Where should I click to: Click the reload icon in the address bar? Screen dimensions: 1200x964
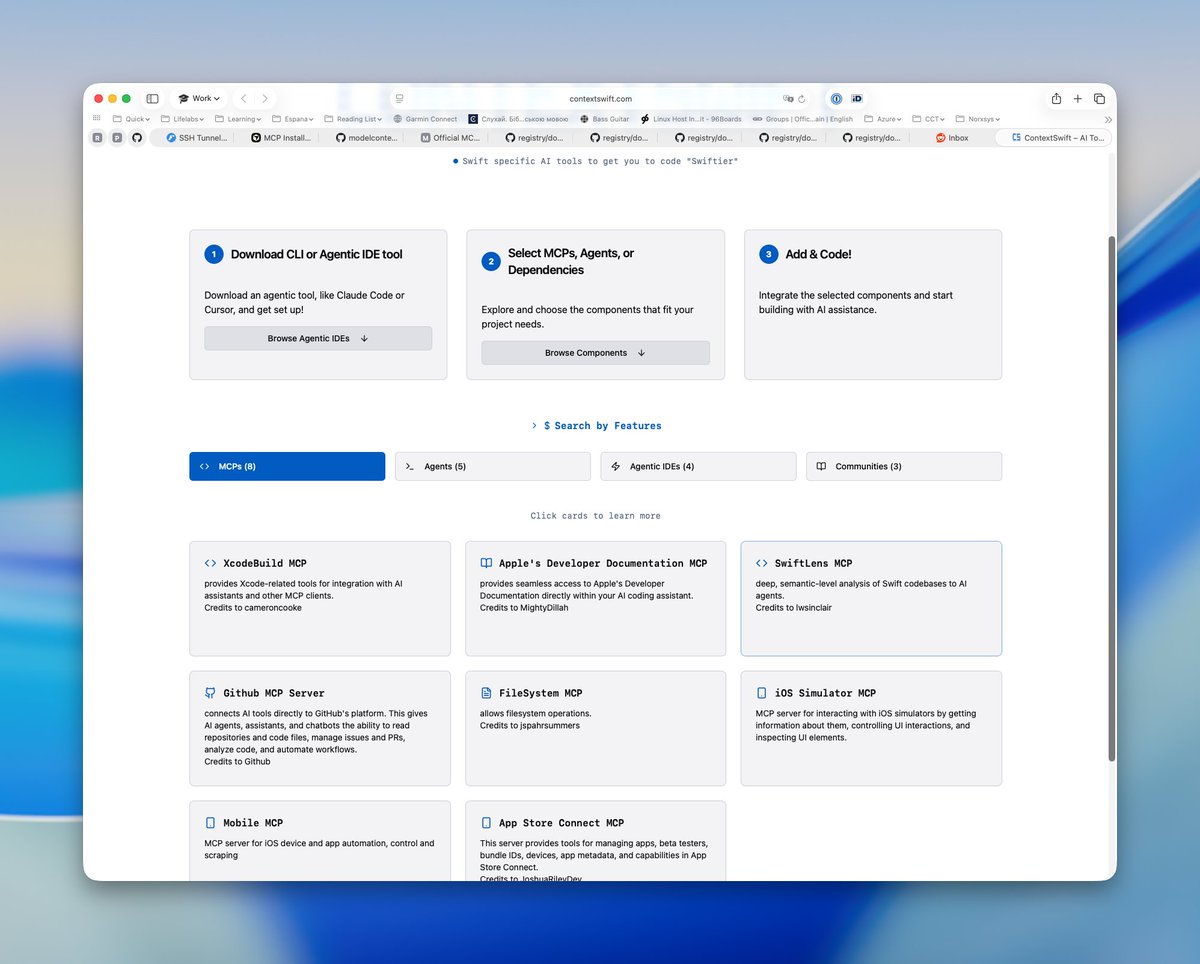tap(803, 98)
